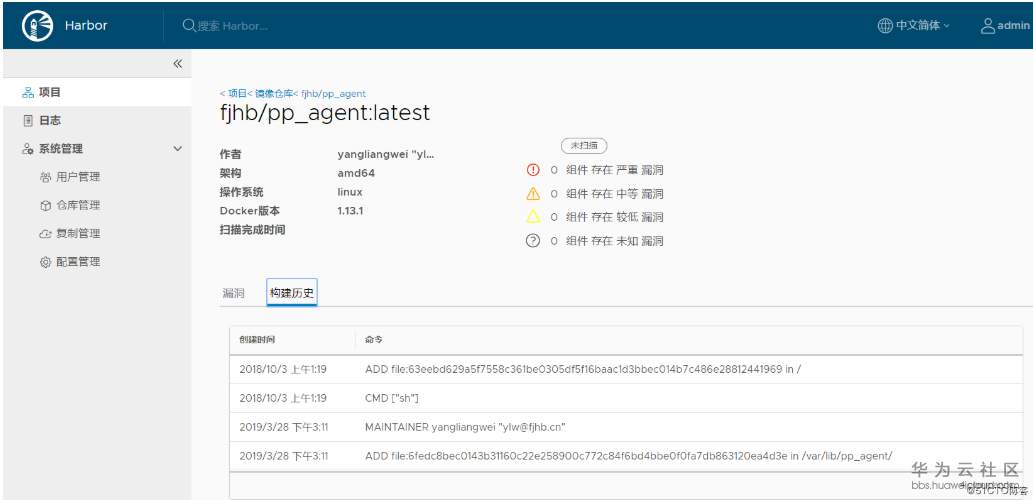Viewport: 1033px width, 500px height.
Task: Collapse the 系统管理 menu chevron
Action: [x=178, y=149]
